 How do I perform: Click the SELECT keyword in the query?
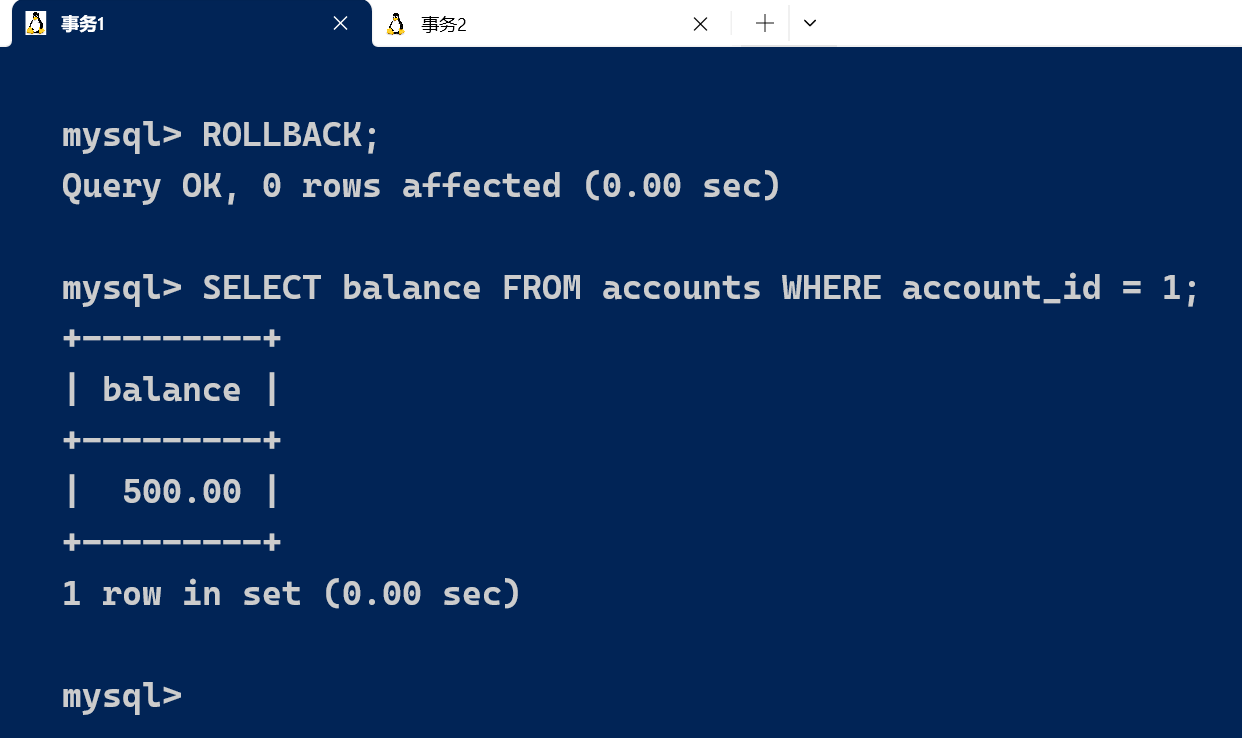point(261,288)
